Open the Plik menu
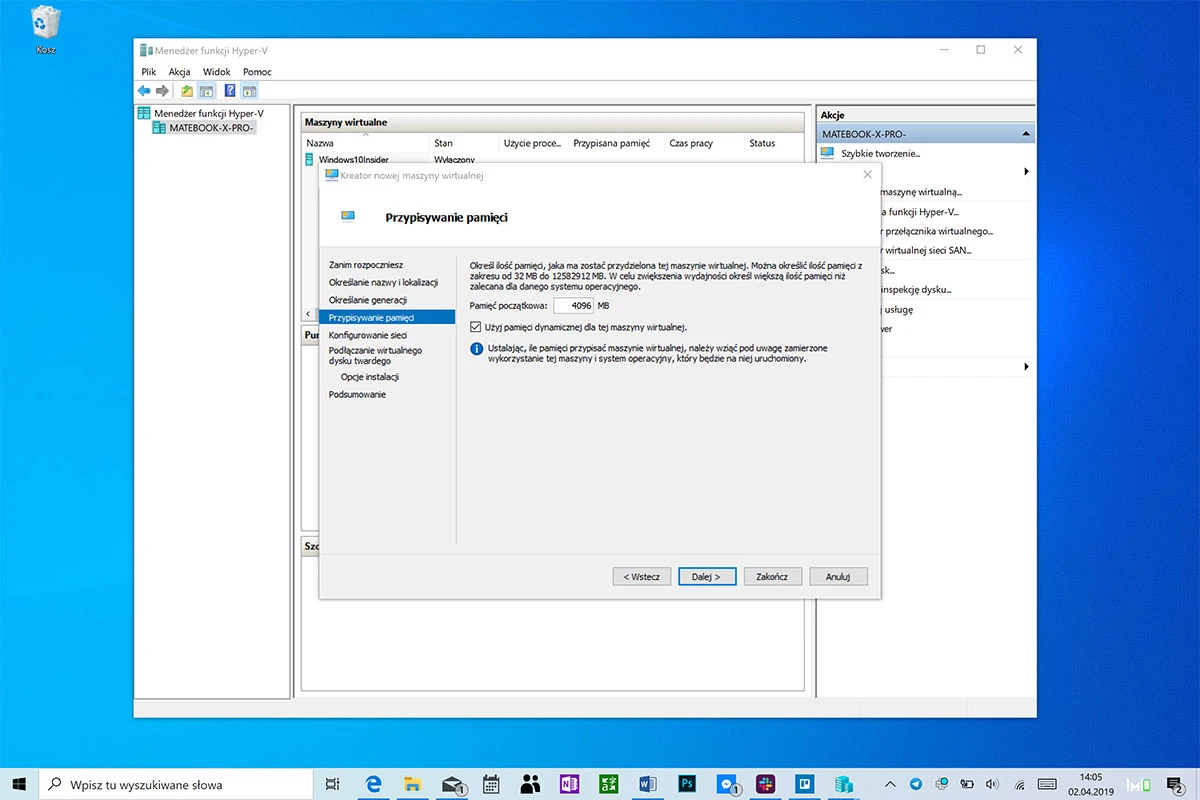Image resolution: width=1200 pixels, height=800 pixels. [149, 72]
